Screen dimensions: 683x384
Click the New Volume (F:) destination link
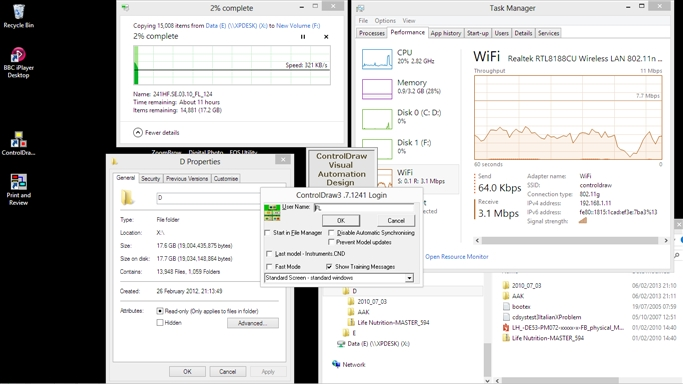(x=298, y=26)
